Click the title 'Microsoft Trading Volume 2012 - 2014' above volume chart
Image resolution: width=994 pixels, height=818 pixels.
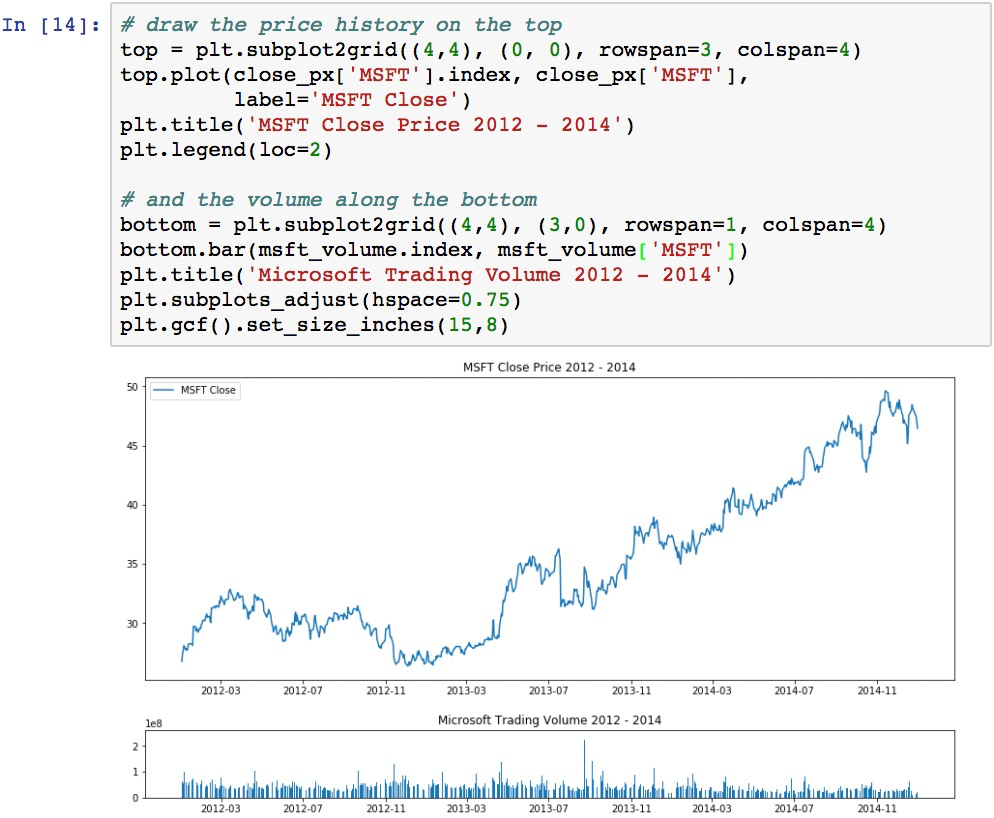click(549, 720)
